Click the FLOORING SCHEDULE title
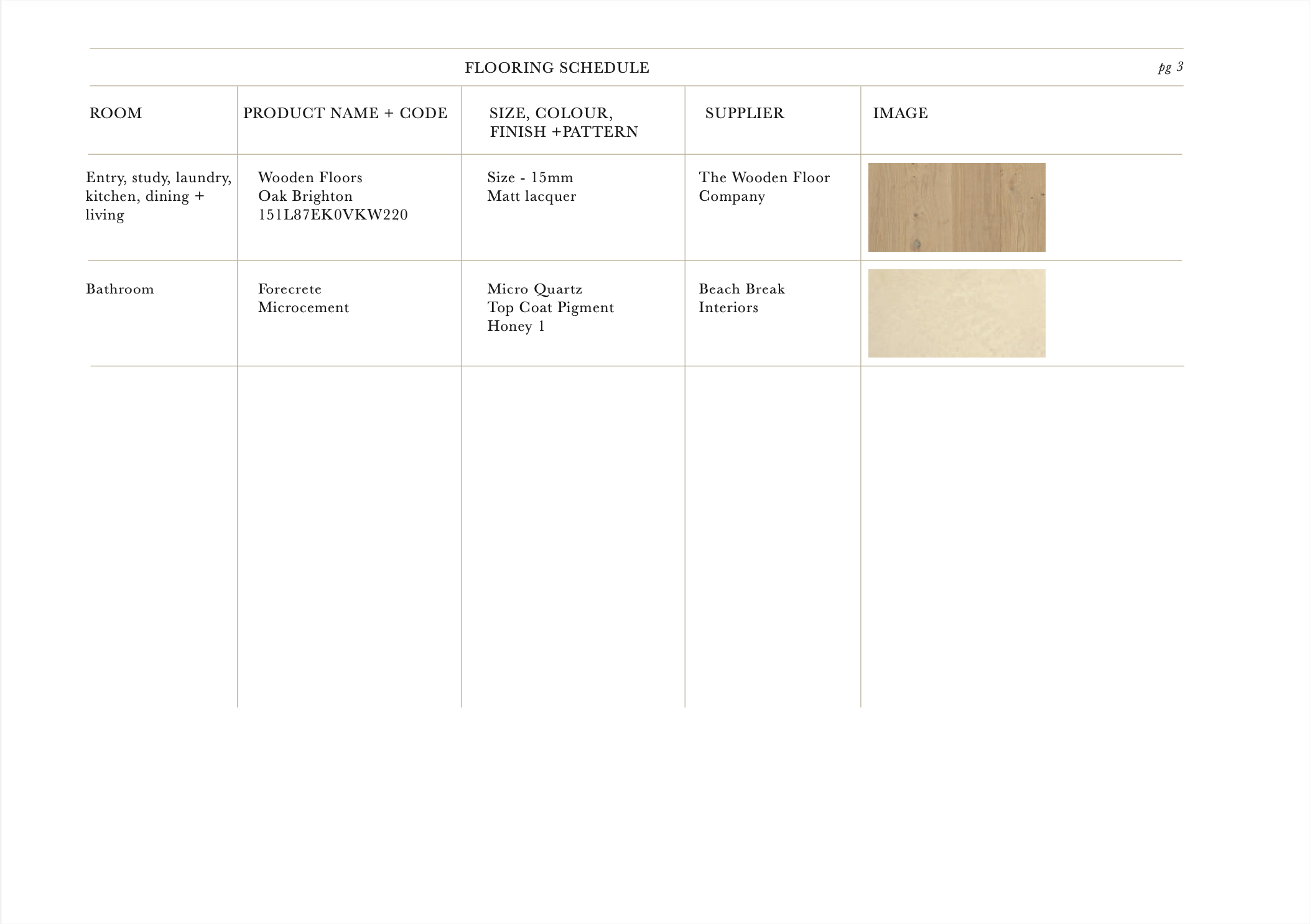Viewport: 1310px width, 924px height. click(x=557, y=68)
